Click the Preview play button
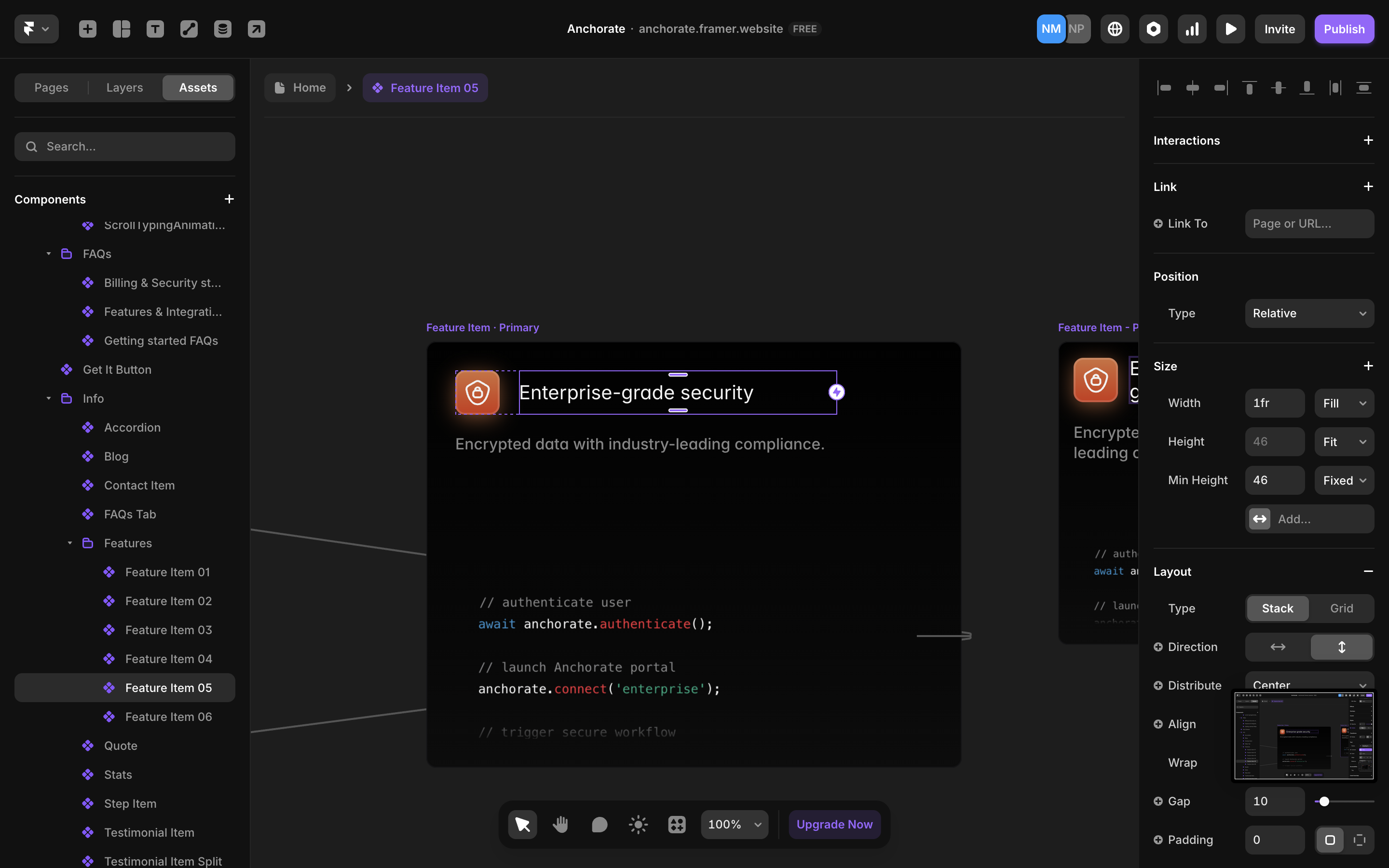The height and width of the screenshot is (868, 1389). [1231, 29]
